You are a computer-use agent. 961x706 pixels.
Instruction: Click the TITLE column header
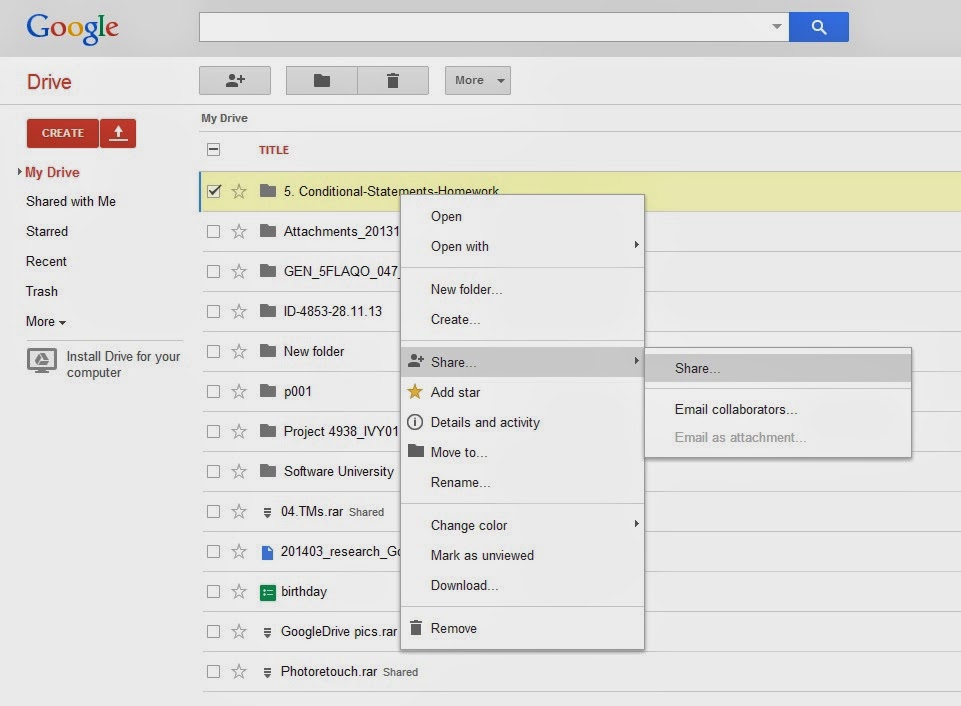[x=273, y=150]
